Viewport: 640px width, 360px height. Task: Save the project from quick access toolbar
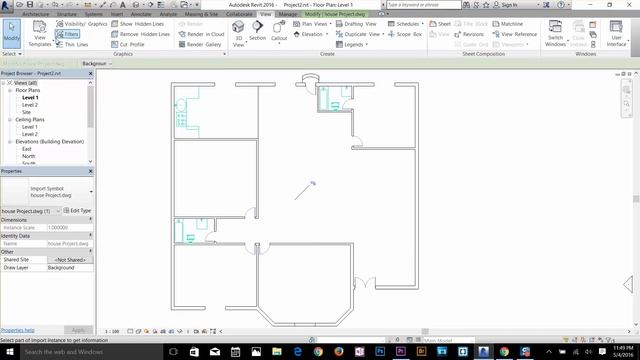[30, 5]
